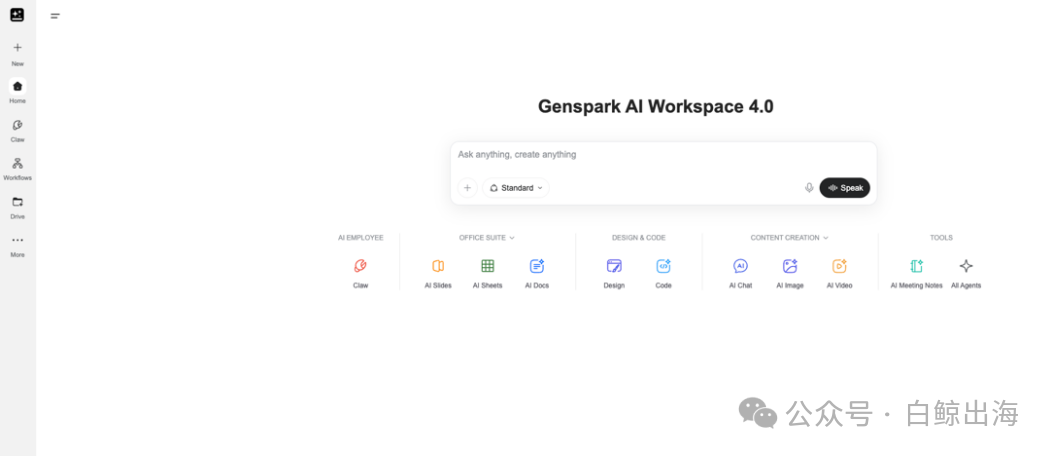Viewport: 1052px width, 456px height.
Task: Click the microphone icon in prompt box
Action: point(809,188)
